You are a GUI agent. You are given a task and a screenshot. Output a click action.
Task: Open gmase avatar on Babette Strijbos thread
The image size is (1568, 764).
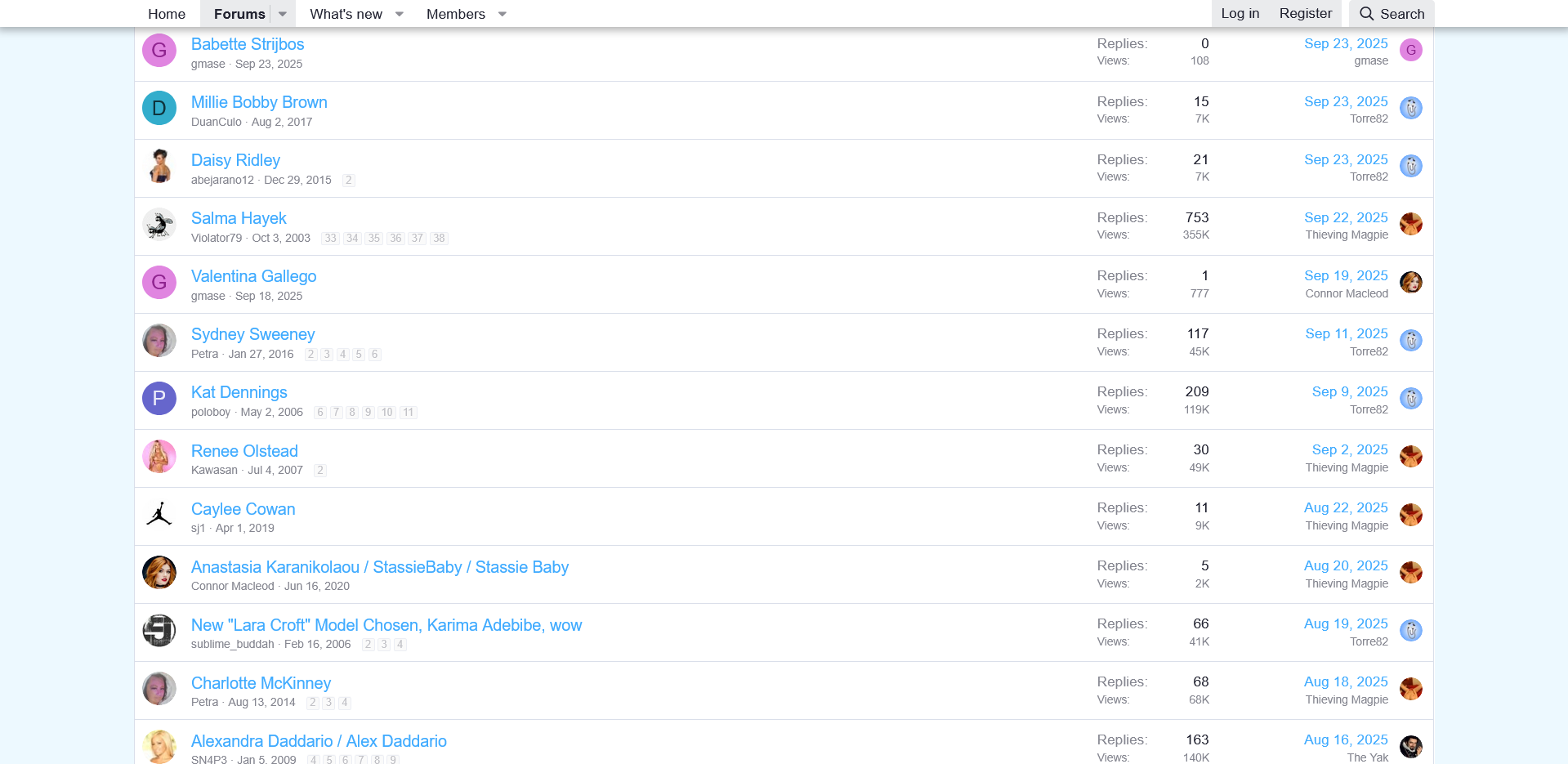point(159,51)
